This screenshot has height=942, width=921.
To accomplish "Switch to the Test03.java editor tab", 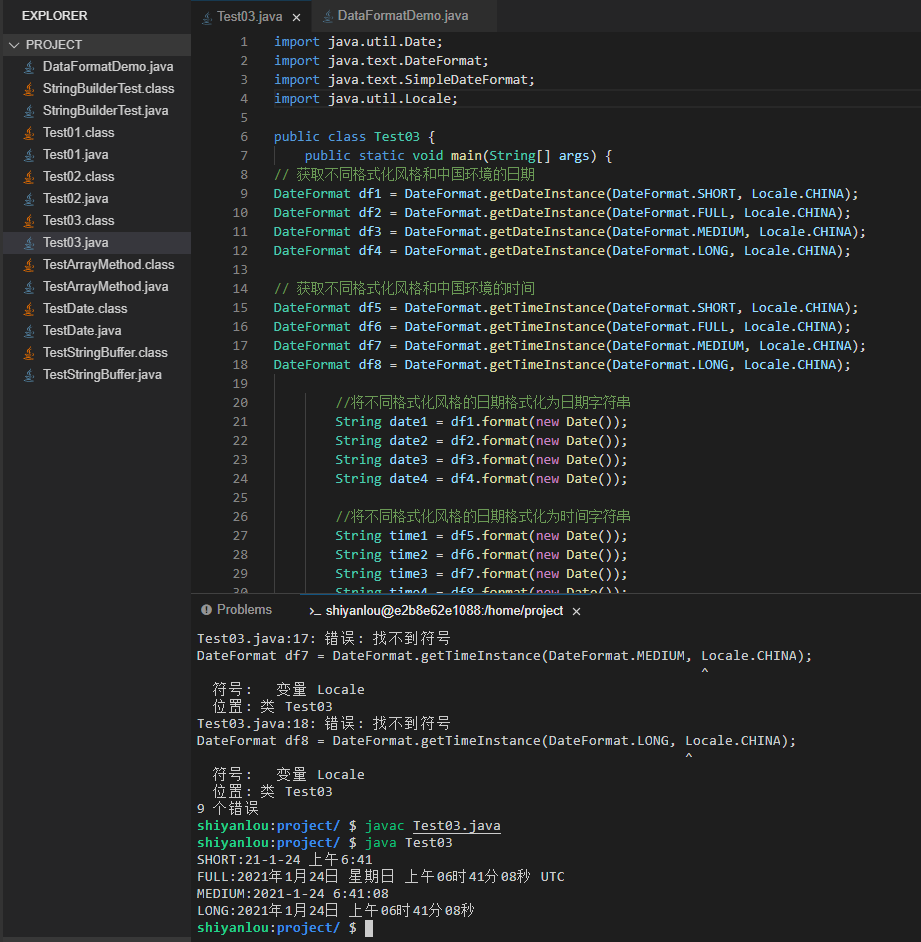I will tap(251, 16).
